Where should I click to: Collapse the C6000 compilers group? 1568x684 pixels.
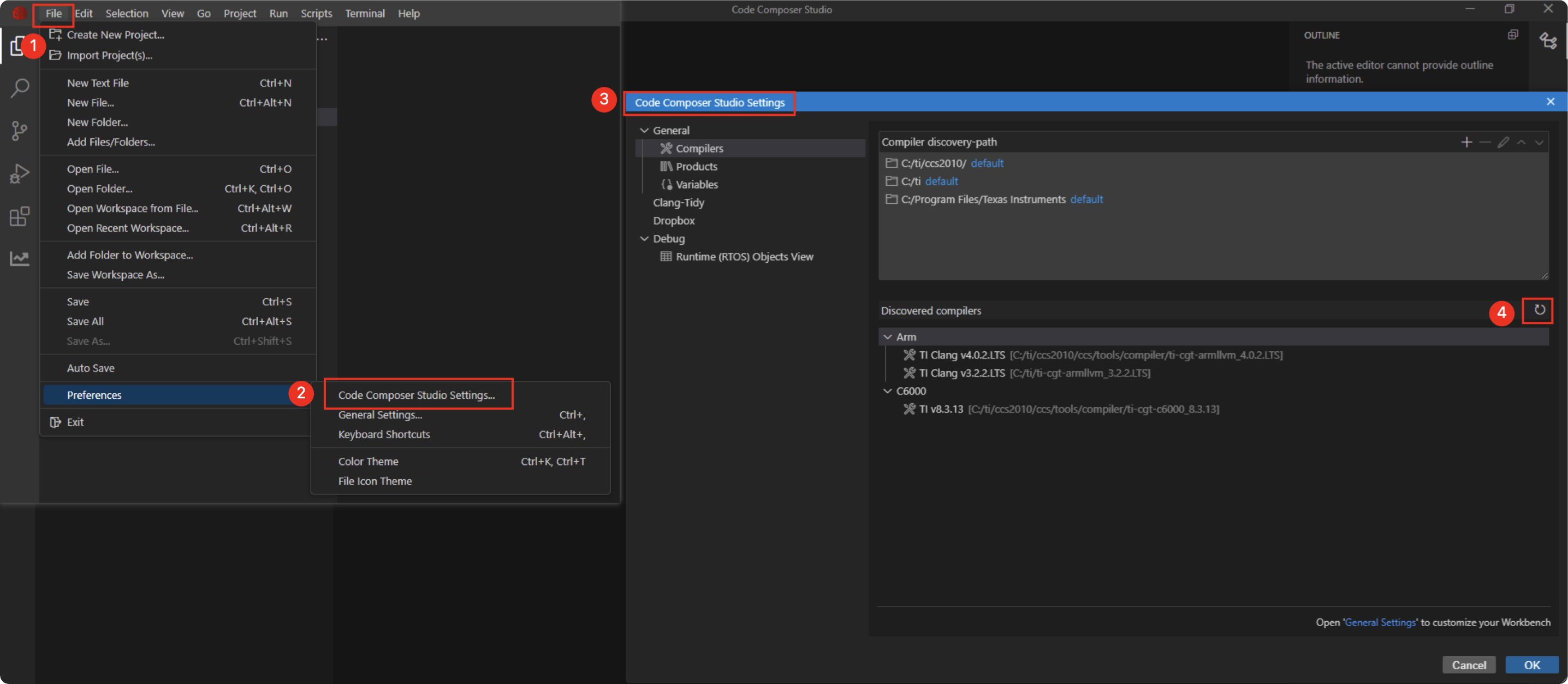888,391
